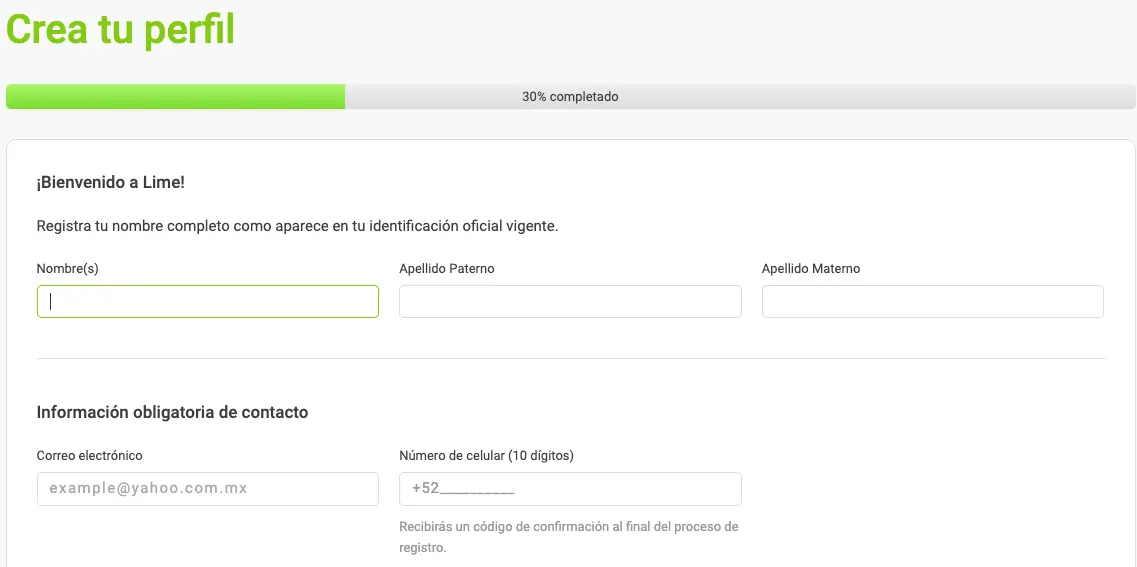Click the 'Apellido Paterno' field label
The width and height of the screenshot is (1137, 567).
[447, 268]
